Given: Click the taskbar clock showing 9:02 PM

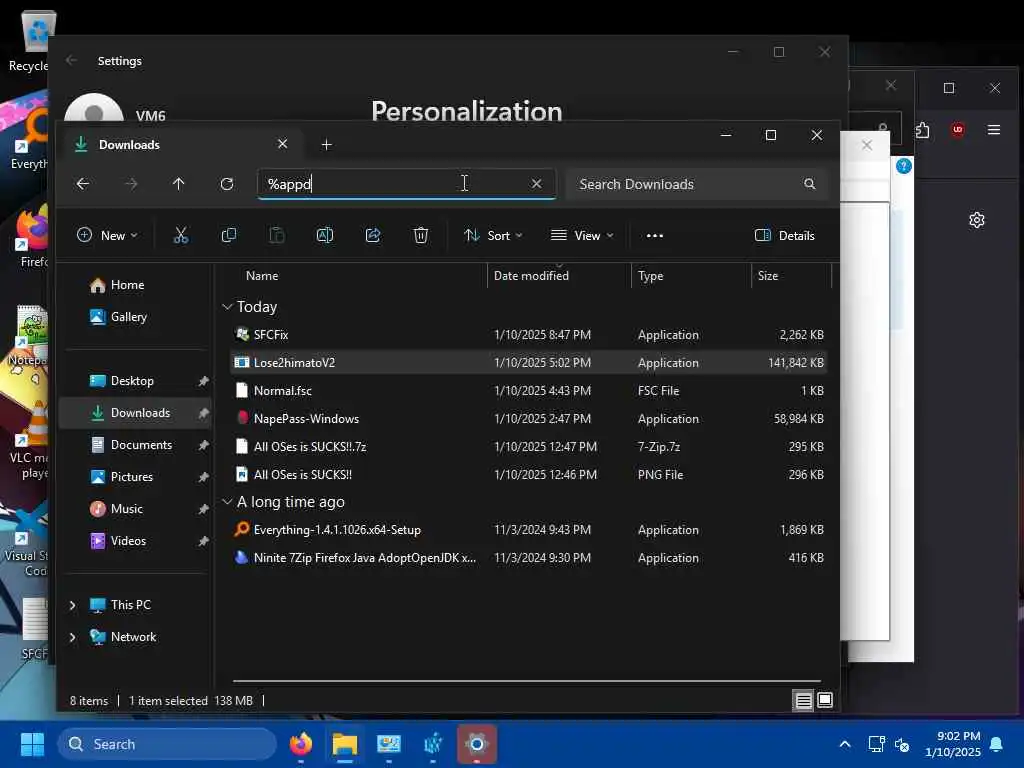Looking at the screenshot, I should pos(953,744).
